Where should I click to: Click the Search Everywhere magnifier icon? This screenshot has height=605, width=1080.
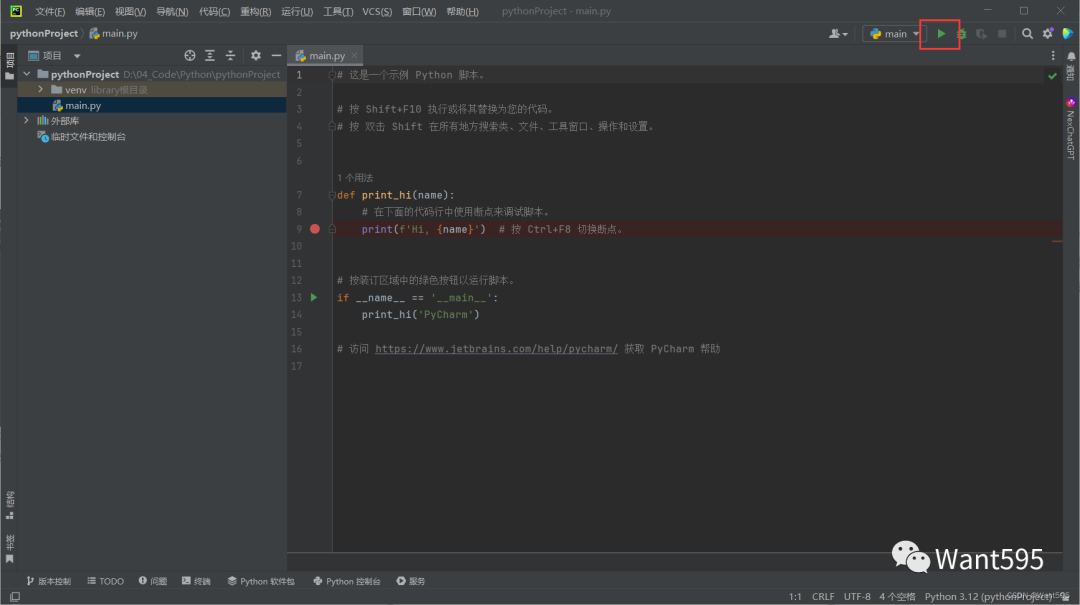click(x=1027, y=34)
